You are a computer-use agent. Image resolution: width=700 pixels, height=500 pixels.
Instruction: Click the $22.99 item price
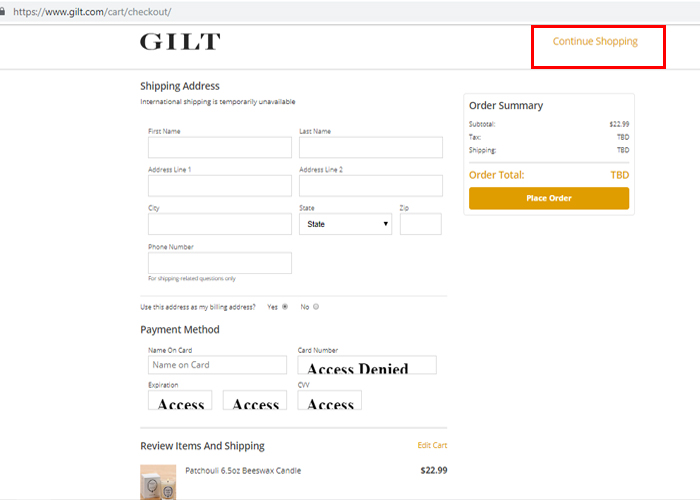click(x=434, y=470)
